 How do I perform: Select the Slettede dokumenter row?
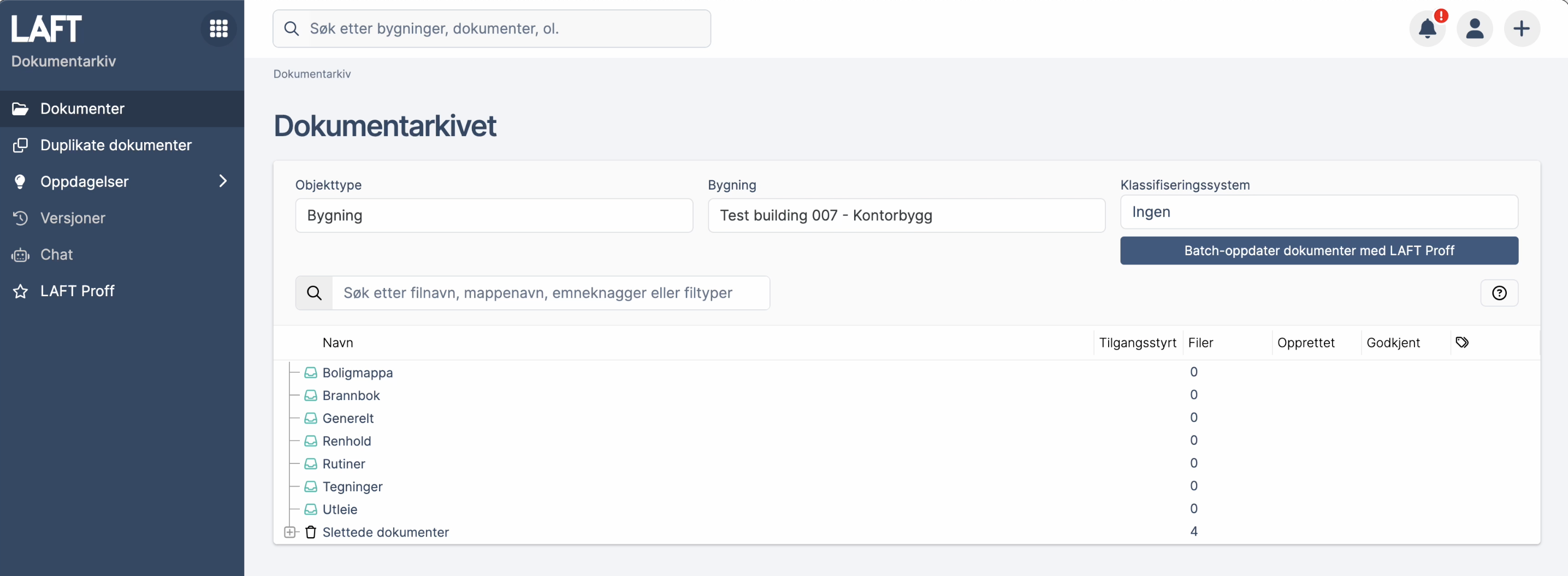tap(907, 532)
